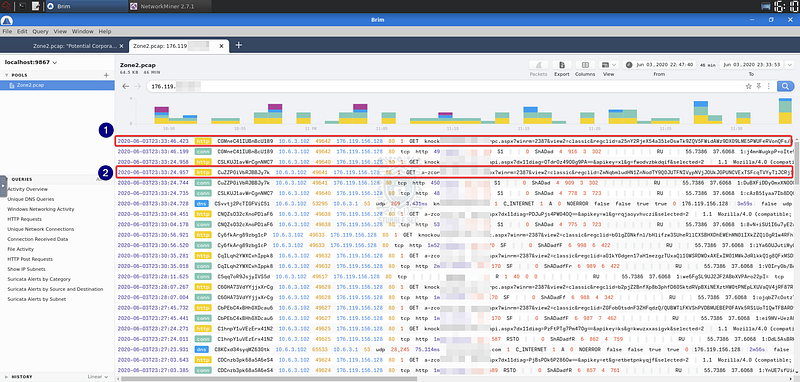Open the Window menu
The width and height of the screenshot is (800, 382).
(x=83, y=31)
